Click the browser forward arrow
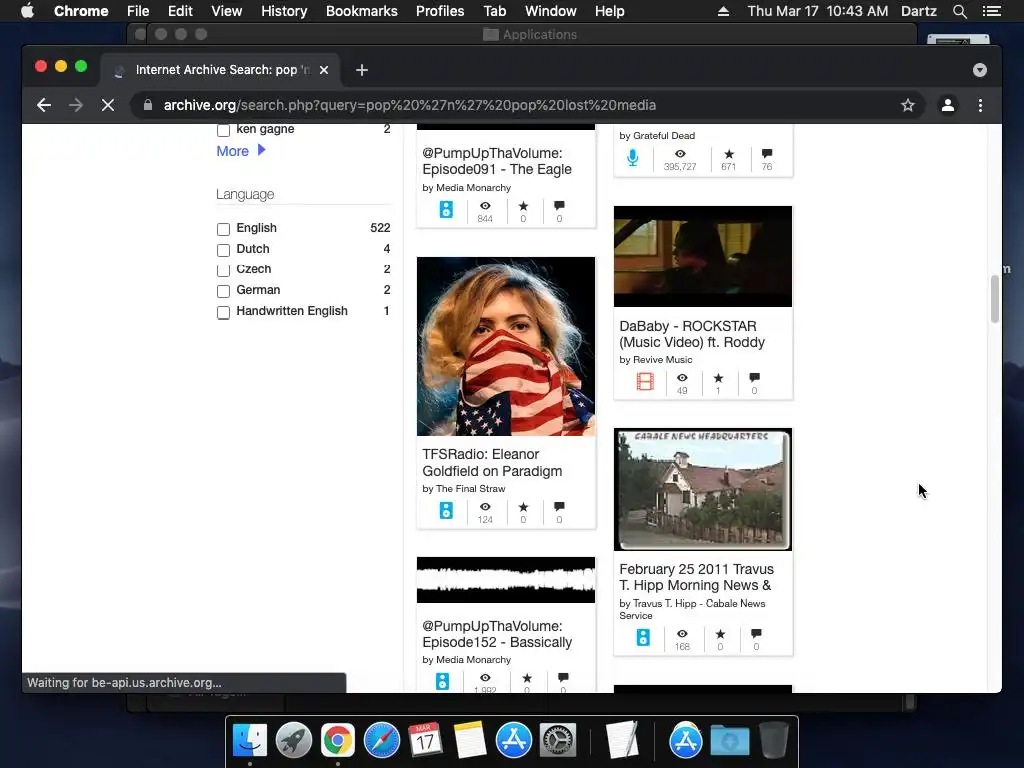The image size is (1024, 768). [76, 105]
